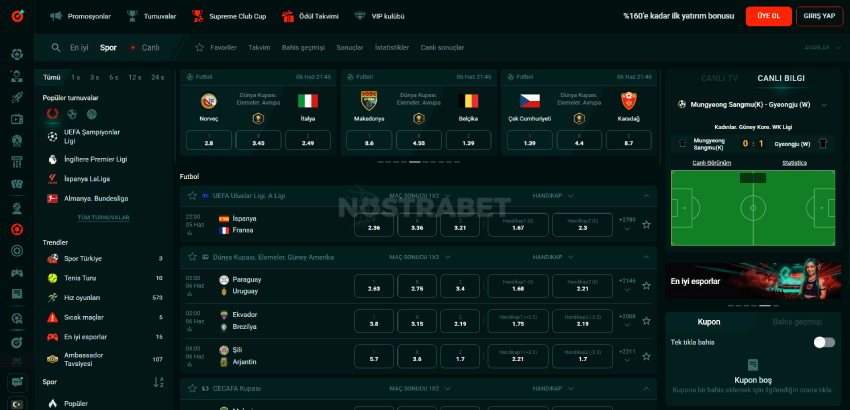Toggle Tek tıkla bahis switch
This screenshot has height=410, width=850.
tap(824, 342)
